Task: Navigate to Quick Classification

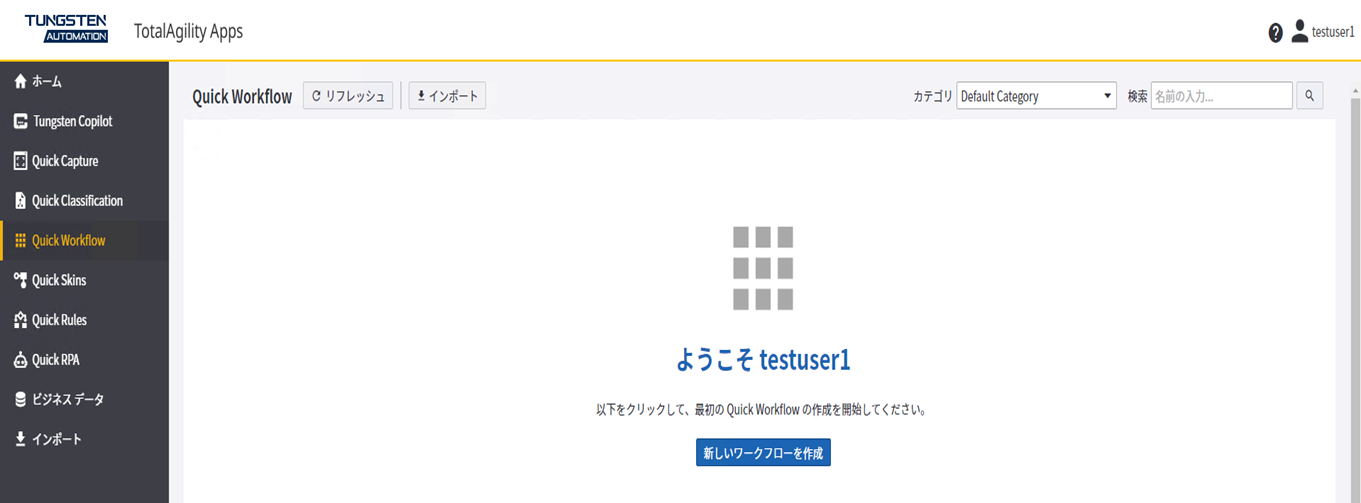Action: point(84,201)
